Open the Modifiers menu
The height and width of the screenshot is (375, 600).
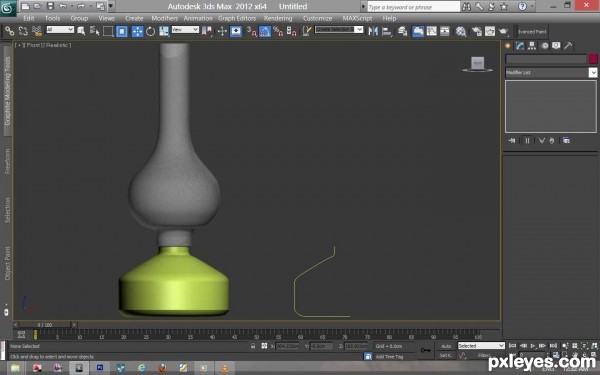pyautogui.click(x=165, y=18)
